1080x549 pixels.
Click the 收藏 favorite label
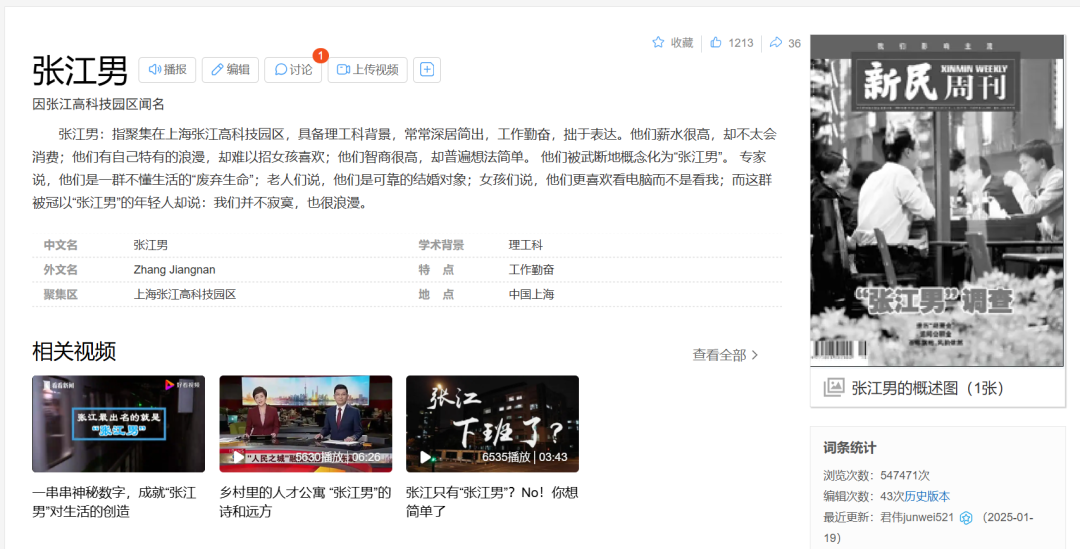pos(682,43)
